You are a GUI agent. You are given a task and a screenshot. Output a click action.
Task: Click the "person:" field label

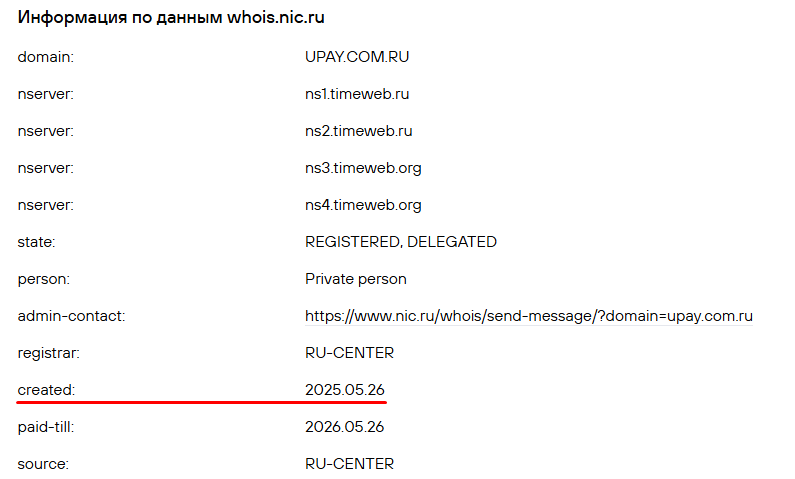tap(43, 279)
